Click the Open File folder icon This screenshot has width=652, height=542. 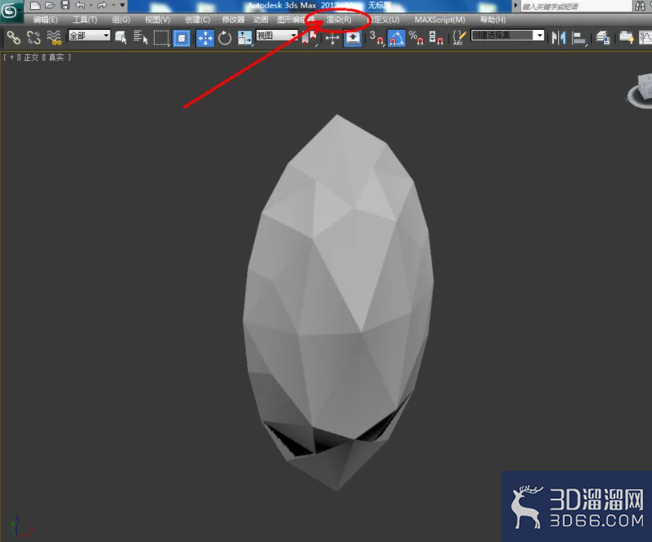coord(50,5)
